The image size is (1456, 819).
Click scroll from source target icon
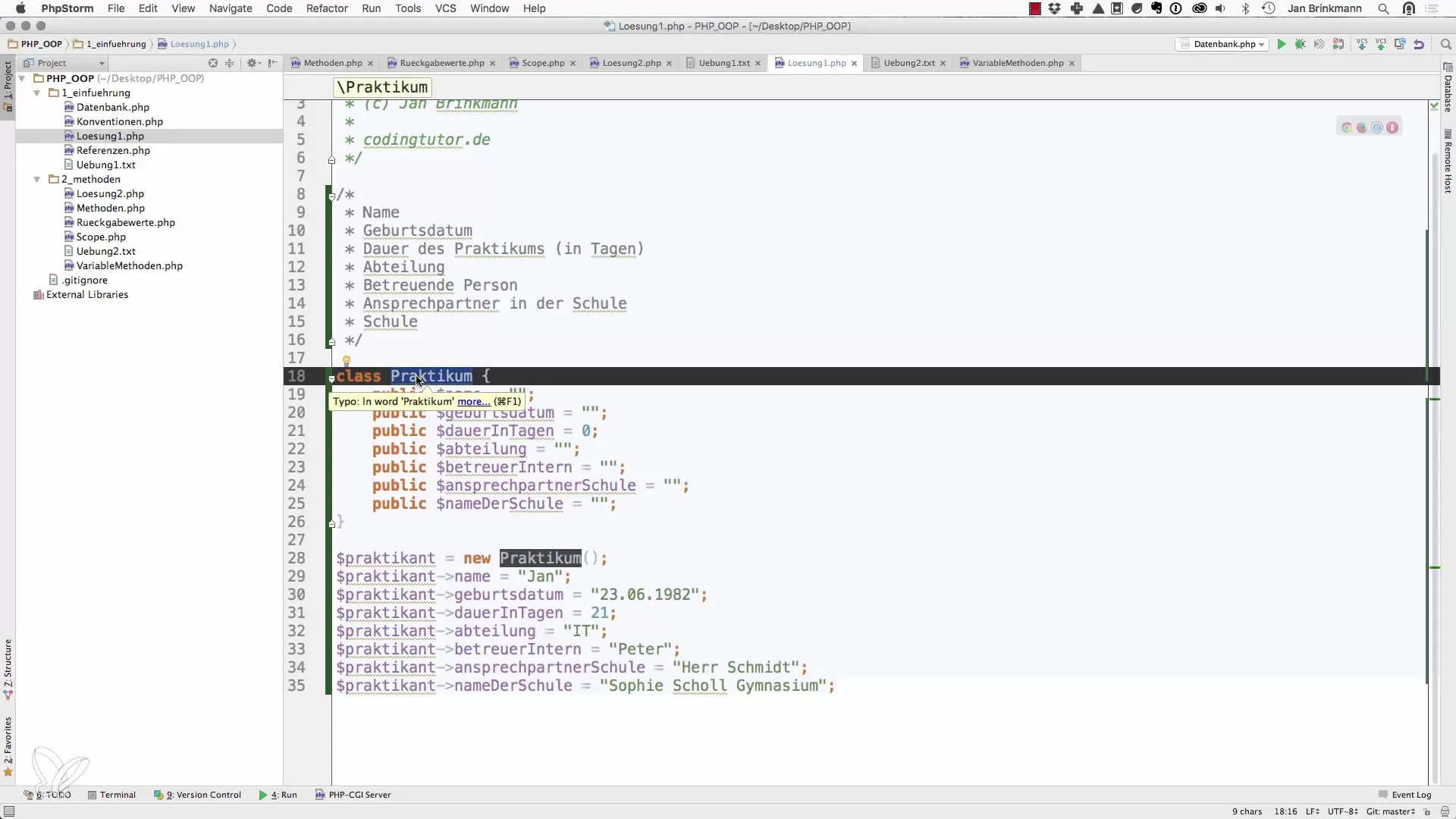[x=213, y=63]
